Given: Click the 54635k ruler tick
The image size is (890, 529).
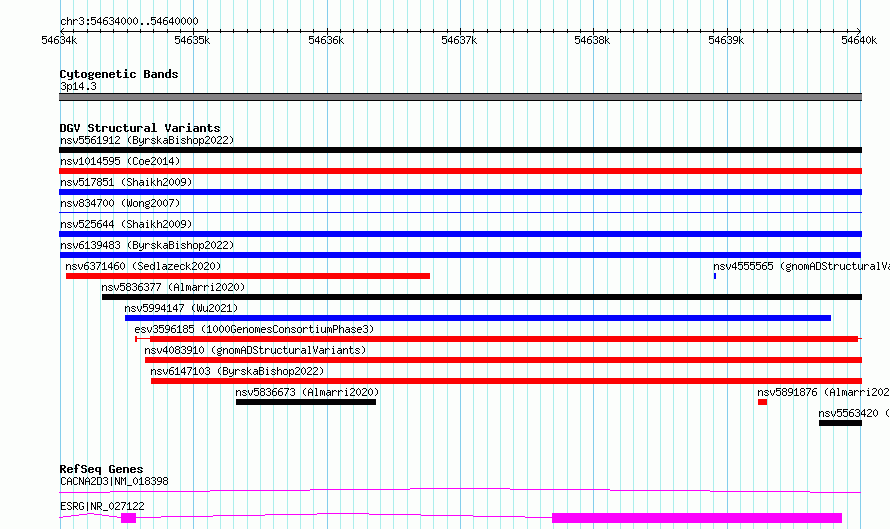Looking at the screenshot, I should click(192, 40).
